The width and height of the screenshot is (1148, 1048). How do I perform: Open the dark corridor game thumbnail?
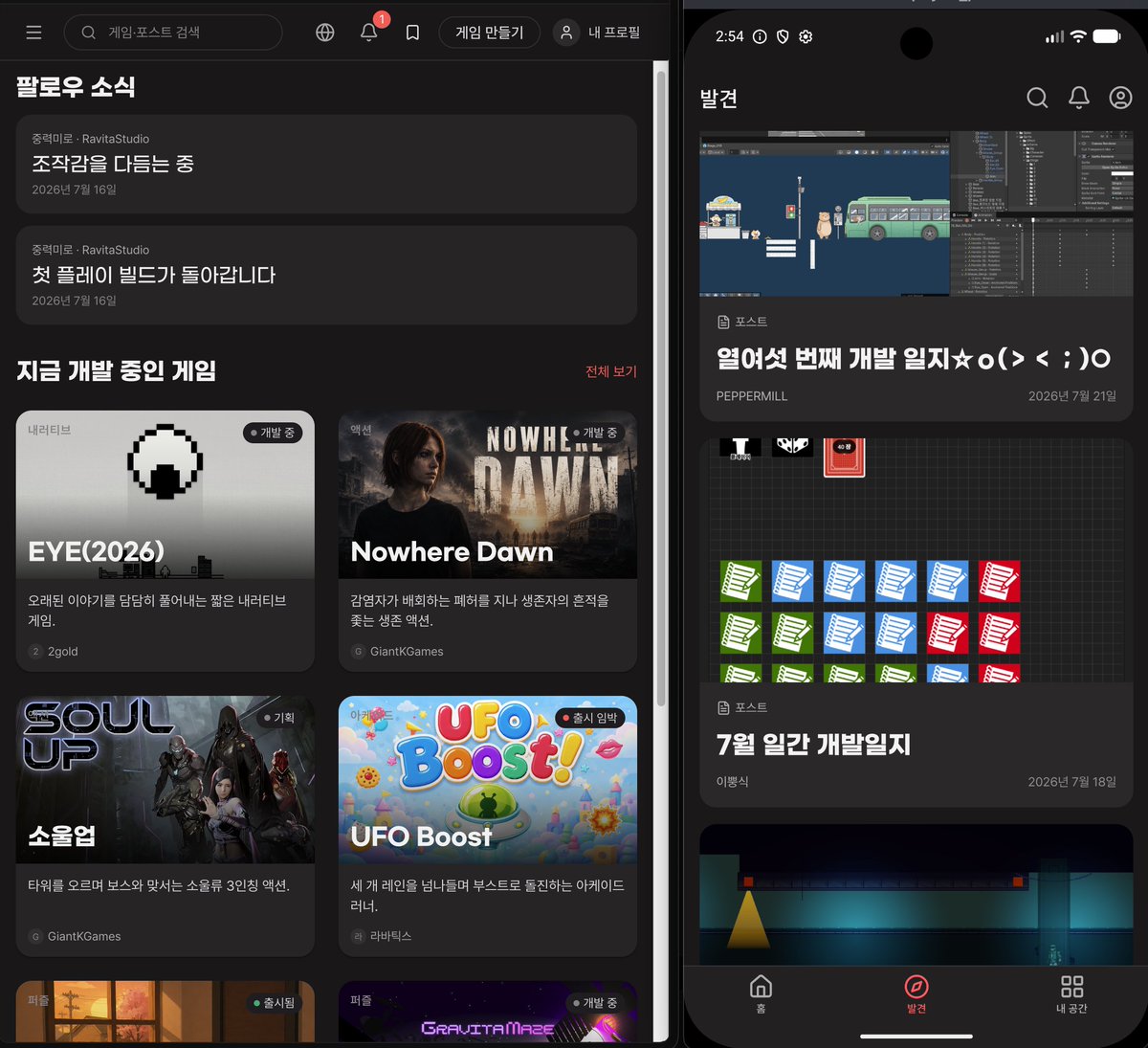[916, 894]
